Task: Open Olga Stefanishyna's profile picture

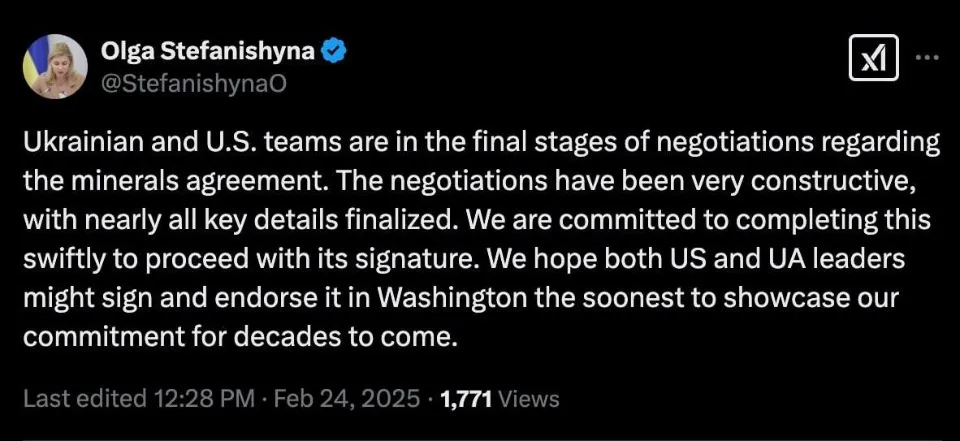Action: (x=55, y=65)
